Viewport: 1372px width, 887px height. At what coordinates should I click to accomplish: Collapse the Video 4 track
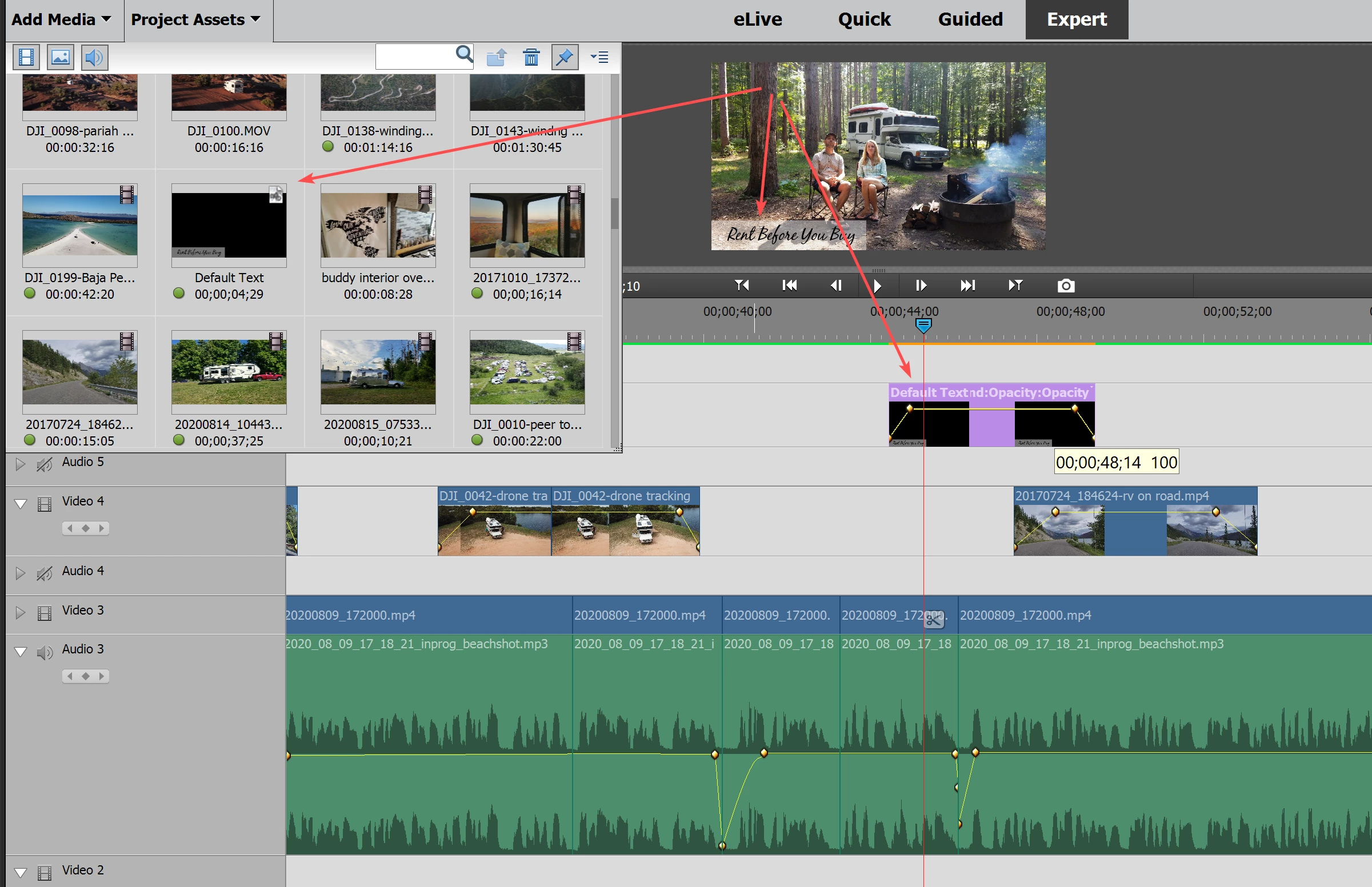(x=20, y=504)
